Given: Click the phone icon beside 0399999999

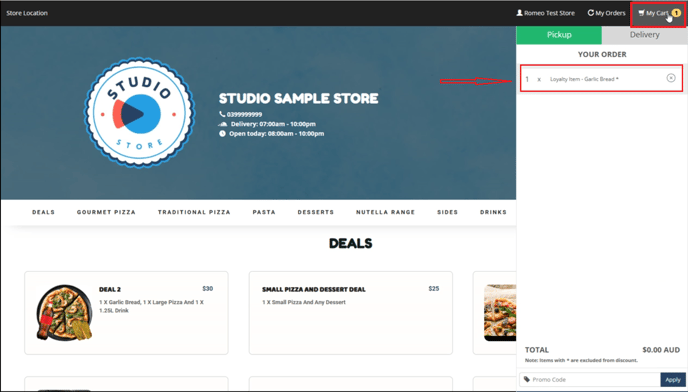Looking at the screenshot, I should pyautogui.click(x=222, y=114).
